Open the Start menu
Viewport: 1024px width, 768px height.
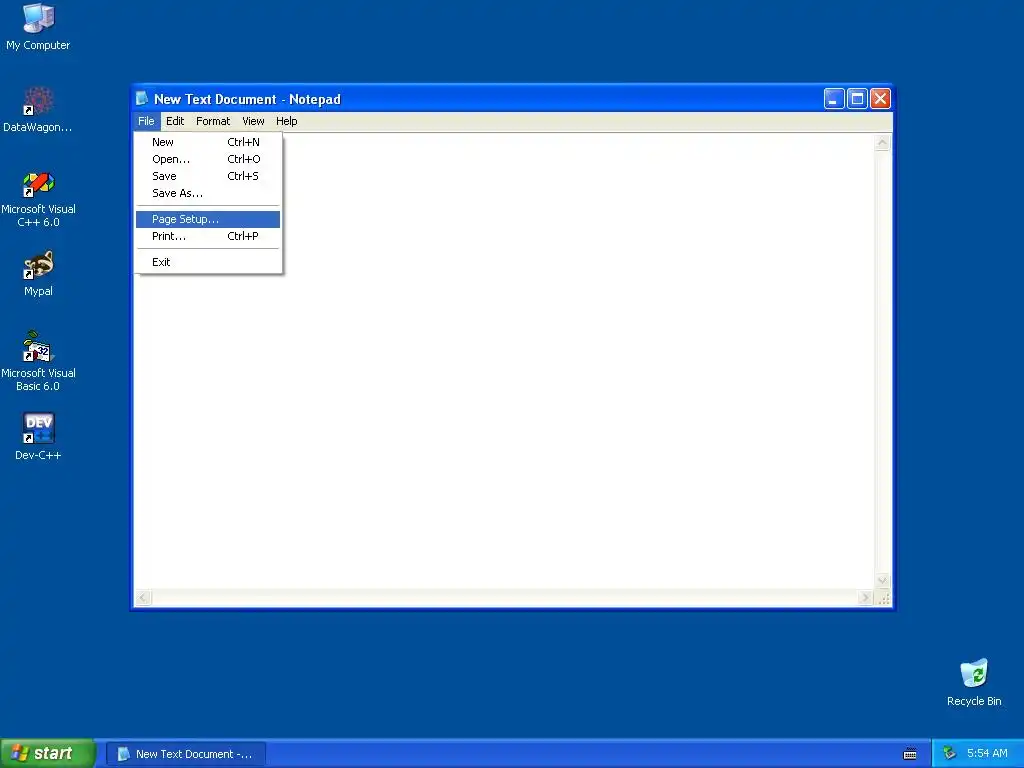click(47, 753)
